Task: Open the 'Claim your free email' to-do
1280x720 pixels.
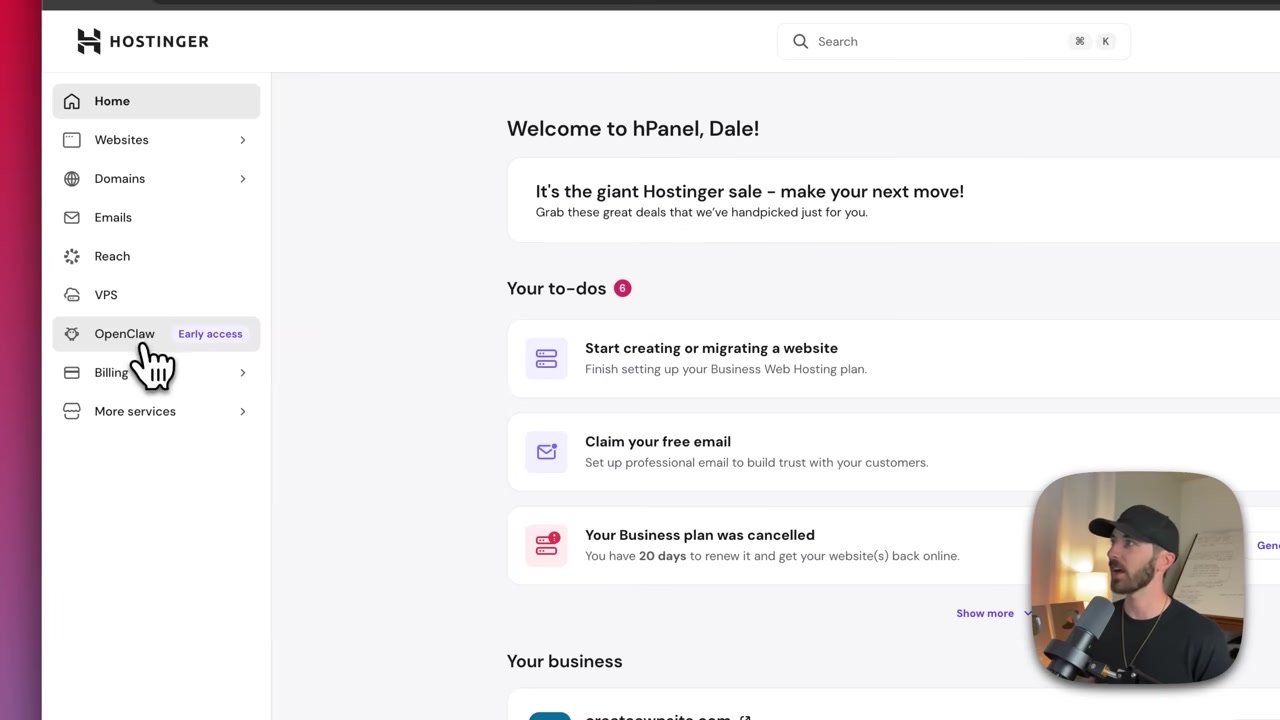Action: [x=658, y=441]
